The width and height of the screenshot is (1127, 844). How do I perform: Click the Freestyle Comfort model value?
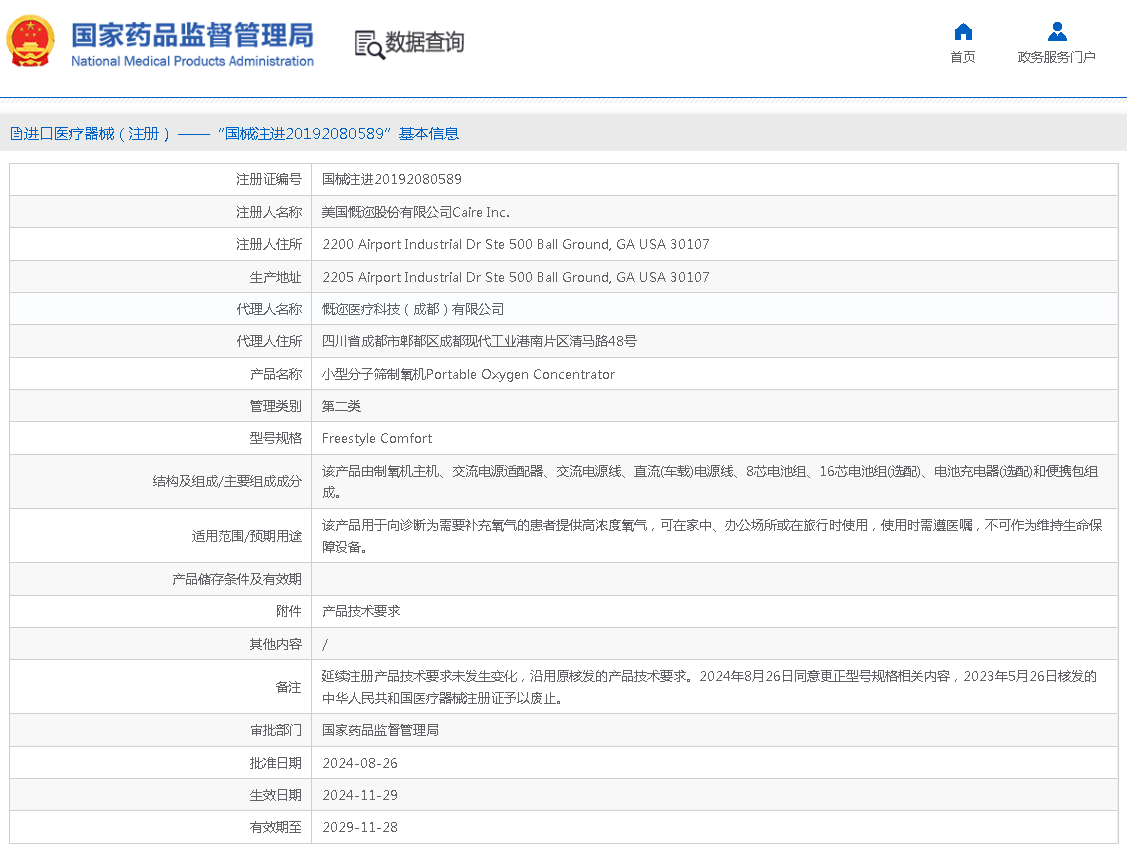(x=377, y=438)
